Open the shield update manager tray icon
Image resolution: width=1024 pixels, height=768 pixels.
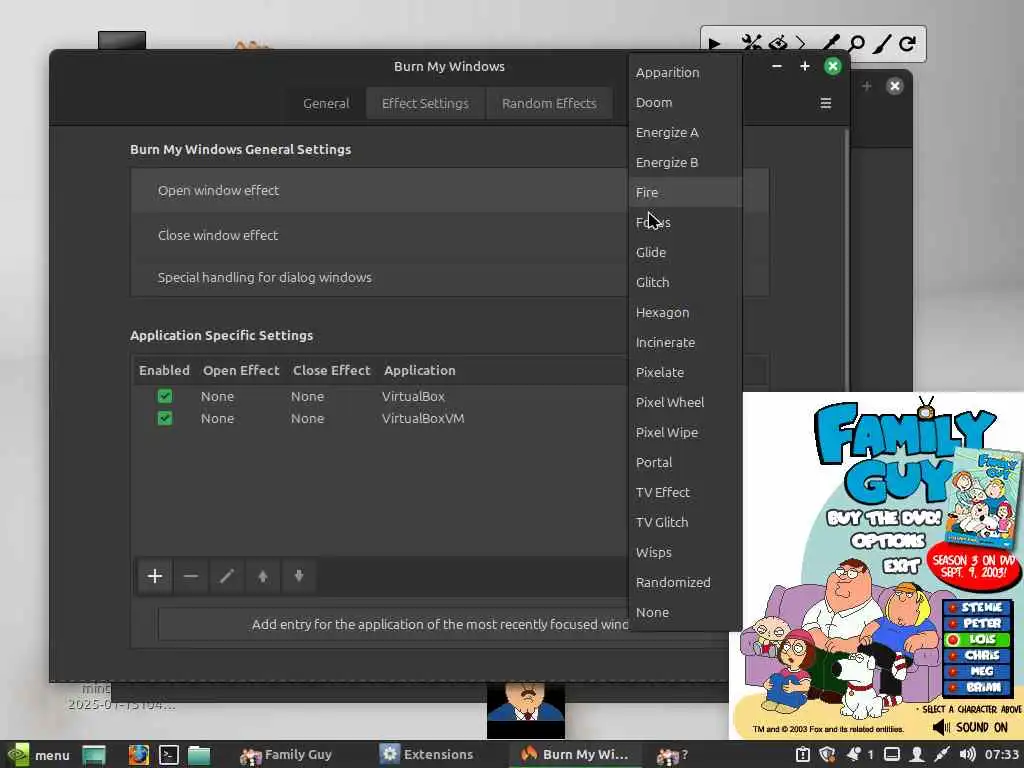click(827, 754)
